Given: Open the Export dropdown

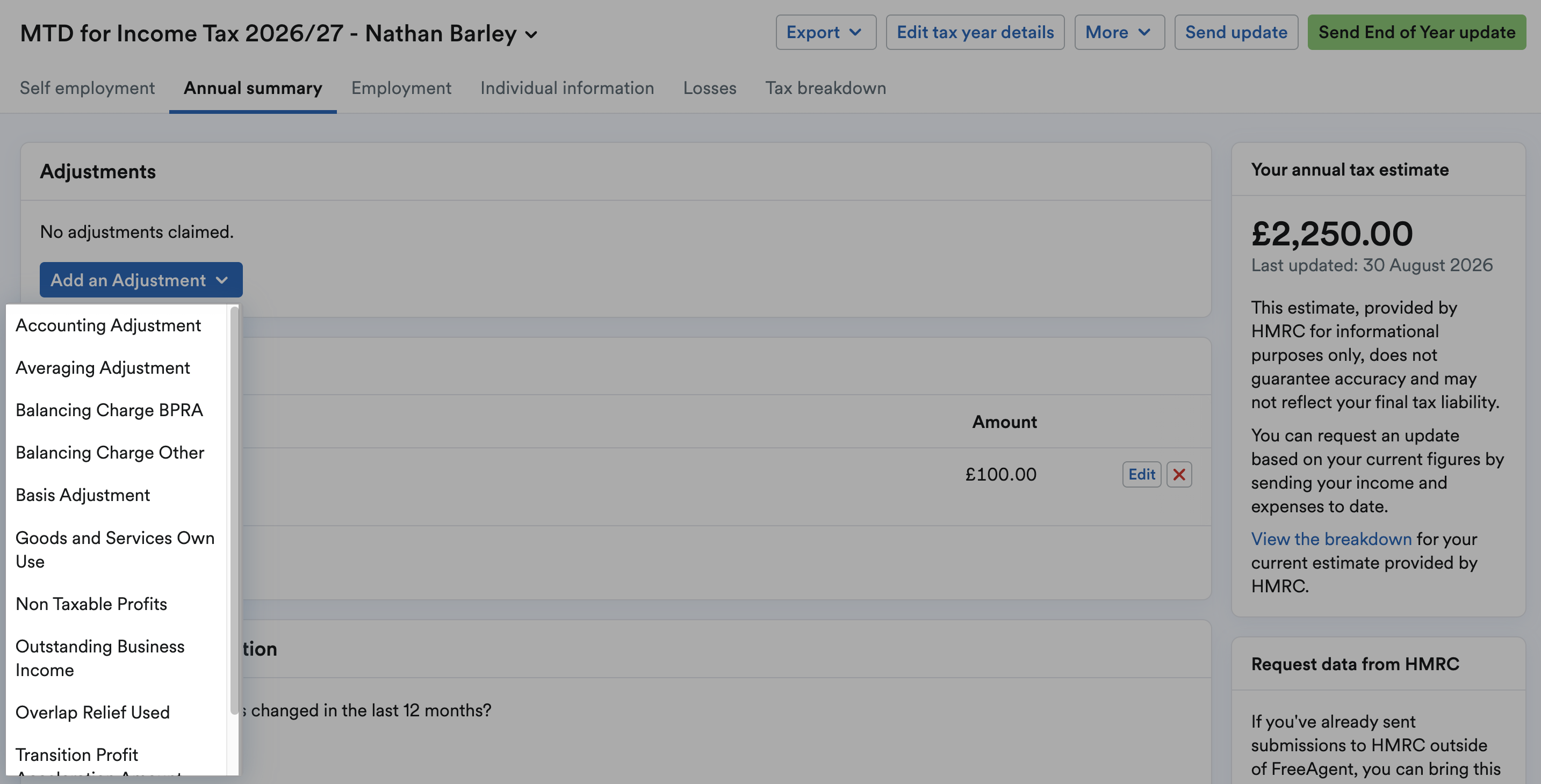Looking at the screenshot, I should tap(825, 32).
